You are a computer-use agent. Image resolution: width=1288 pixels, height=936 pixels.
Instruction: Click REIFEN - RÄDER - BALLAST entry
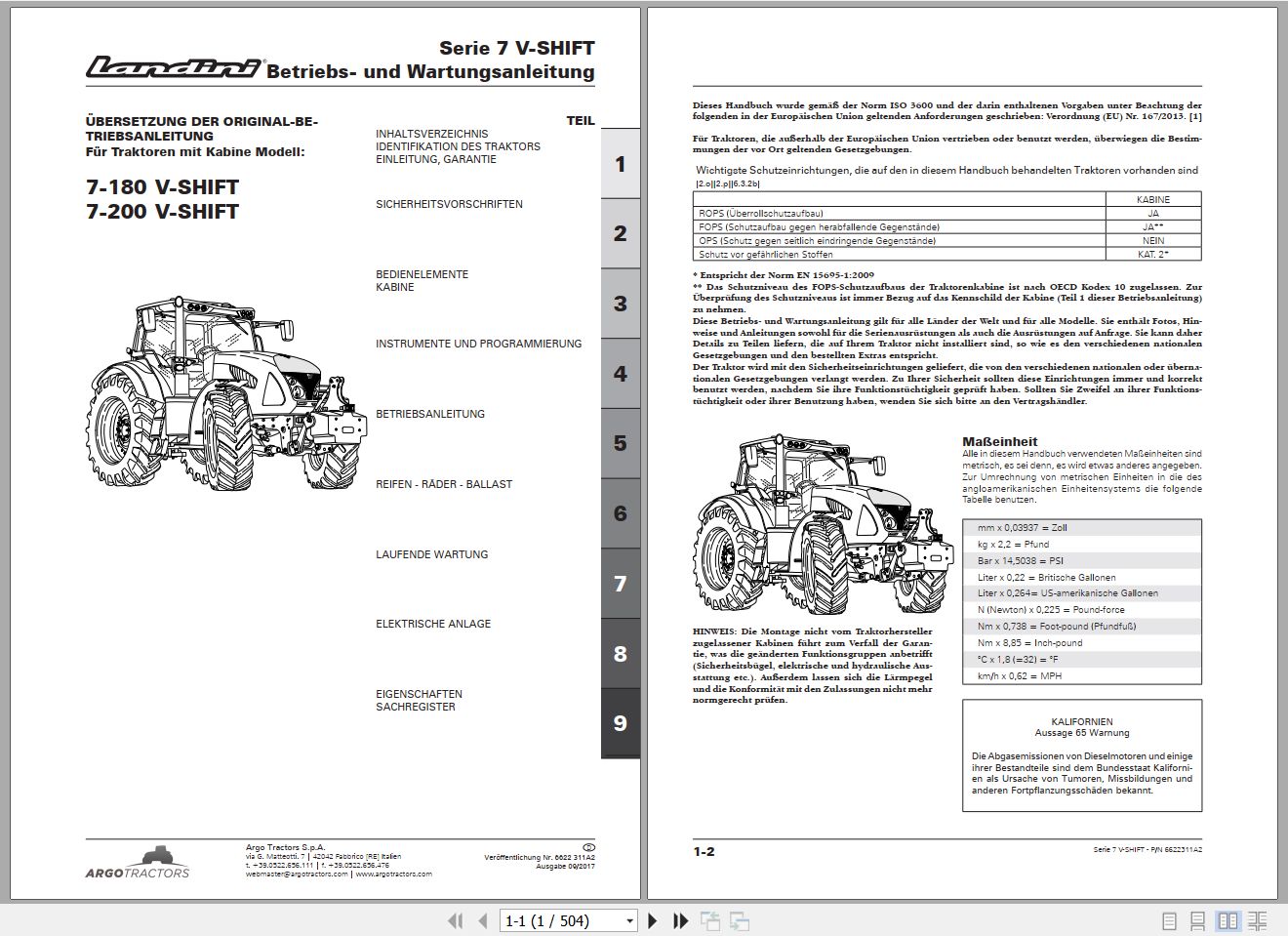(x=444, y=484)
